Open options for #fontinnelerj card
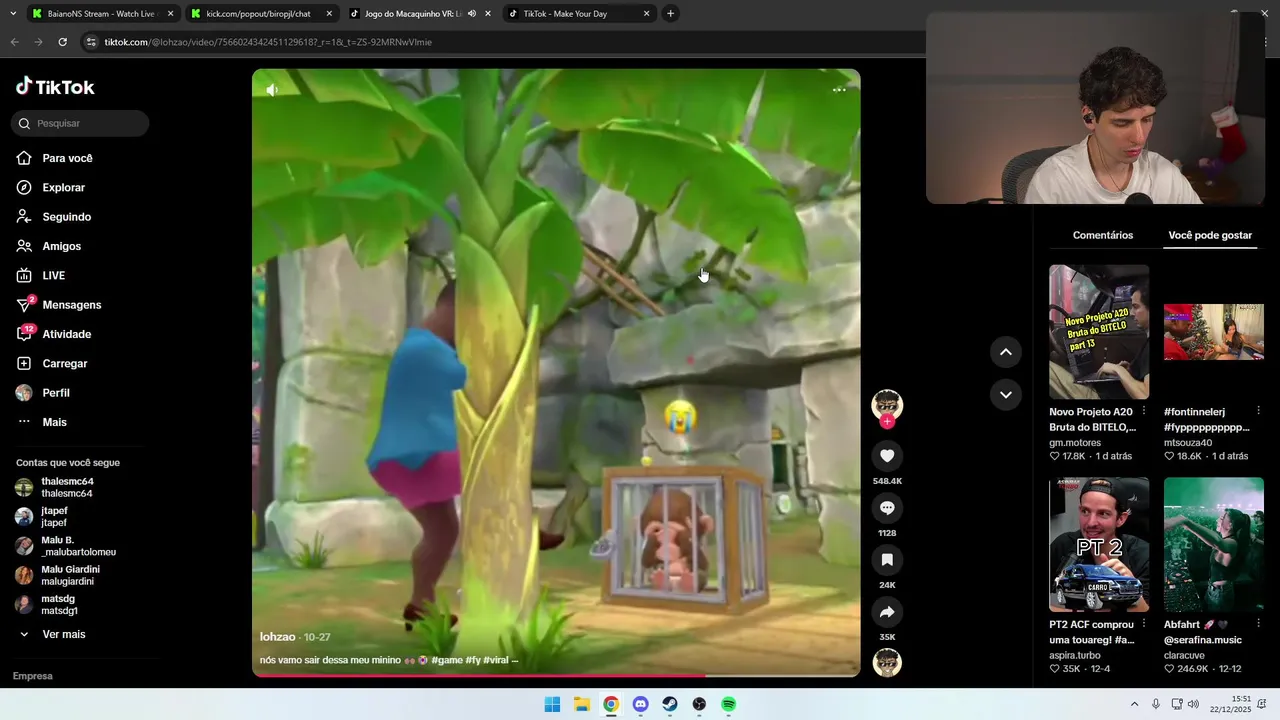Image resolution: width=1280 pixels, height=720 pixels. point(1258,411)
